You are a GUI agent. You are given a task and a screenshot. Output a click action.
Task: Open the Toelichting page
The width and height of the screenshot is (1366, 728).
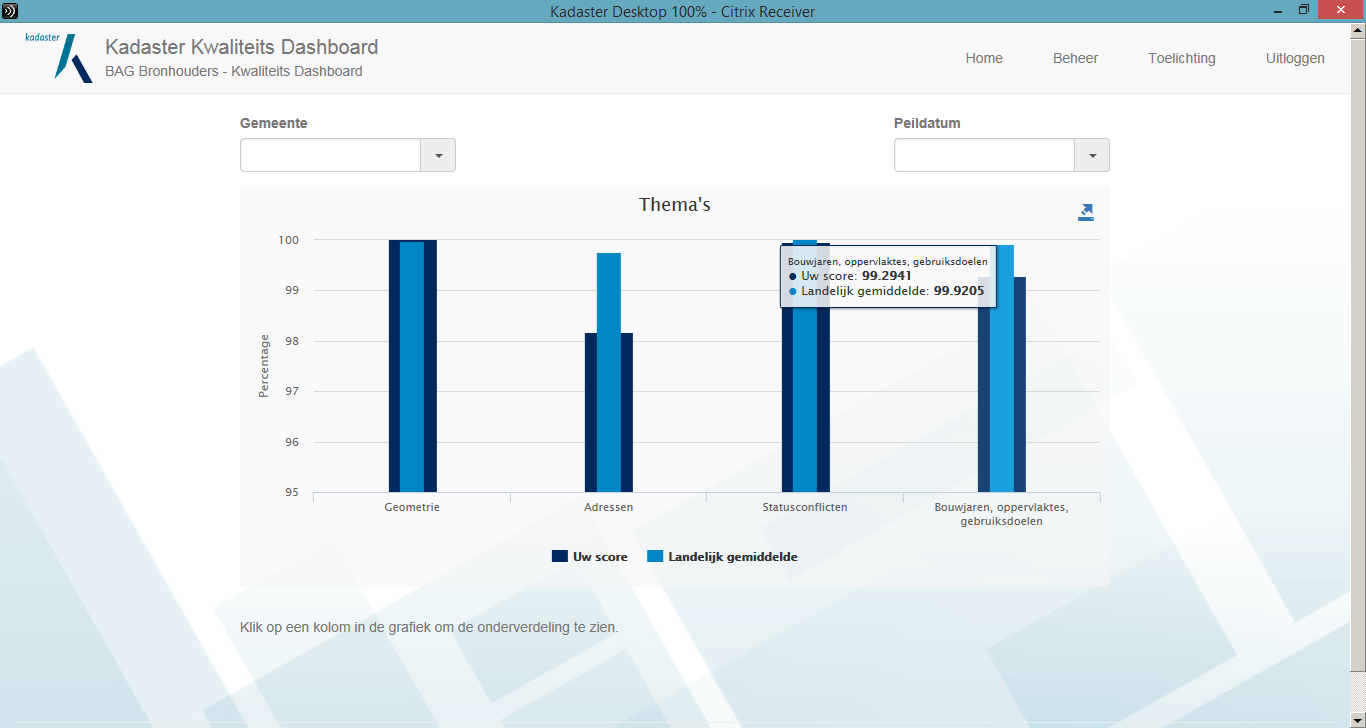1182,58
